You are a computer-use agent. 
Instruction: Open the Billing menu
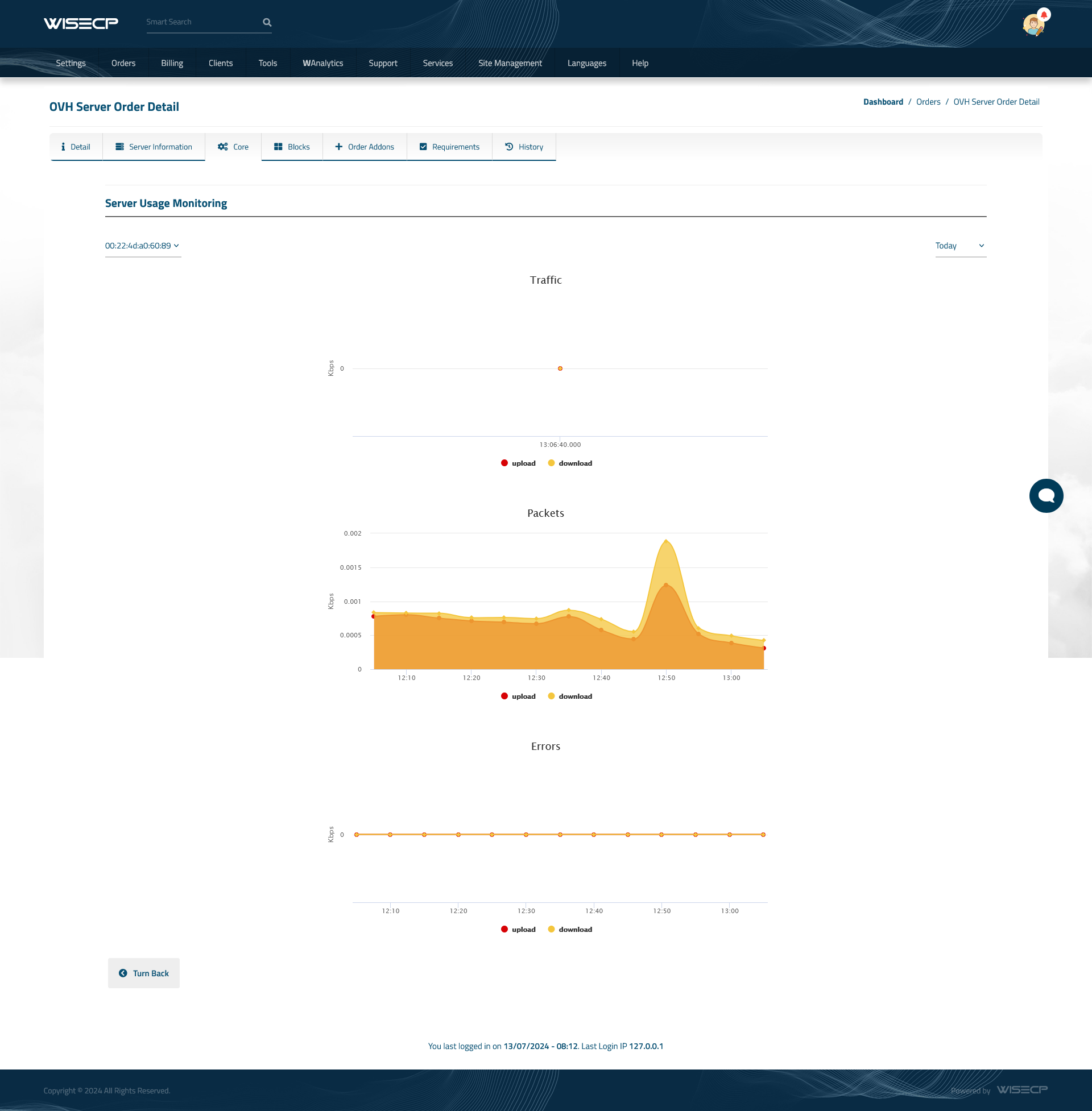(172, 63)
